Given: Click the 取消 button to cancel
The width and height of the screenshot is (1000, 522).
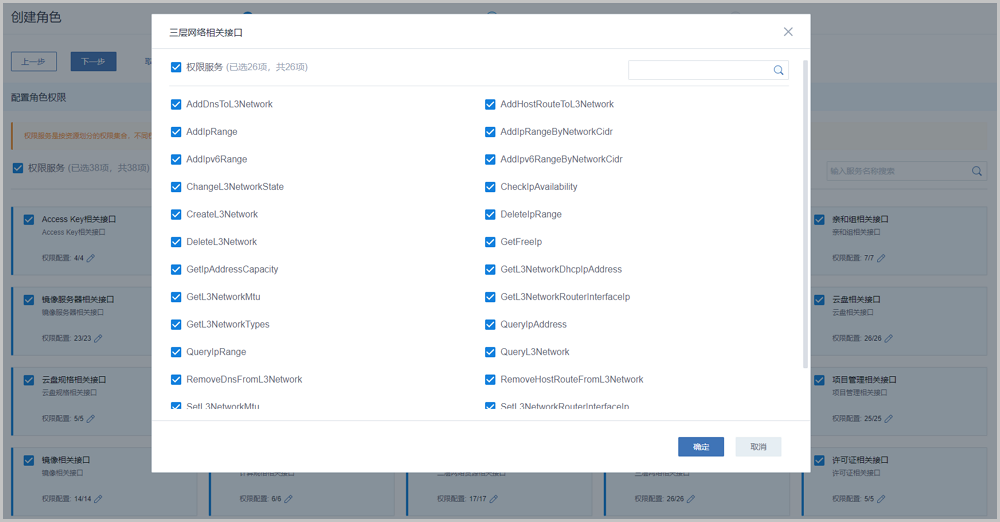Looking at the screenshot, I should pyautogui.click(x=758, y=447).
